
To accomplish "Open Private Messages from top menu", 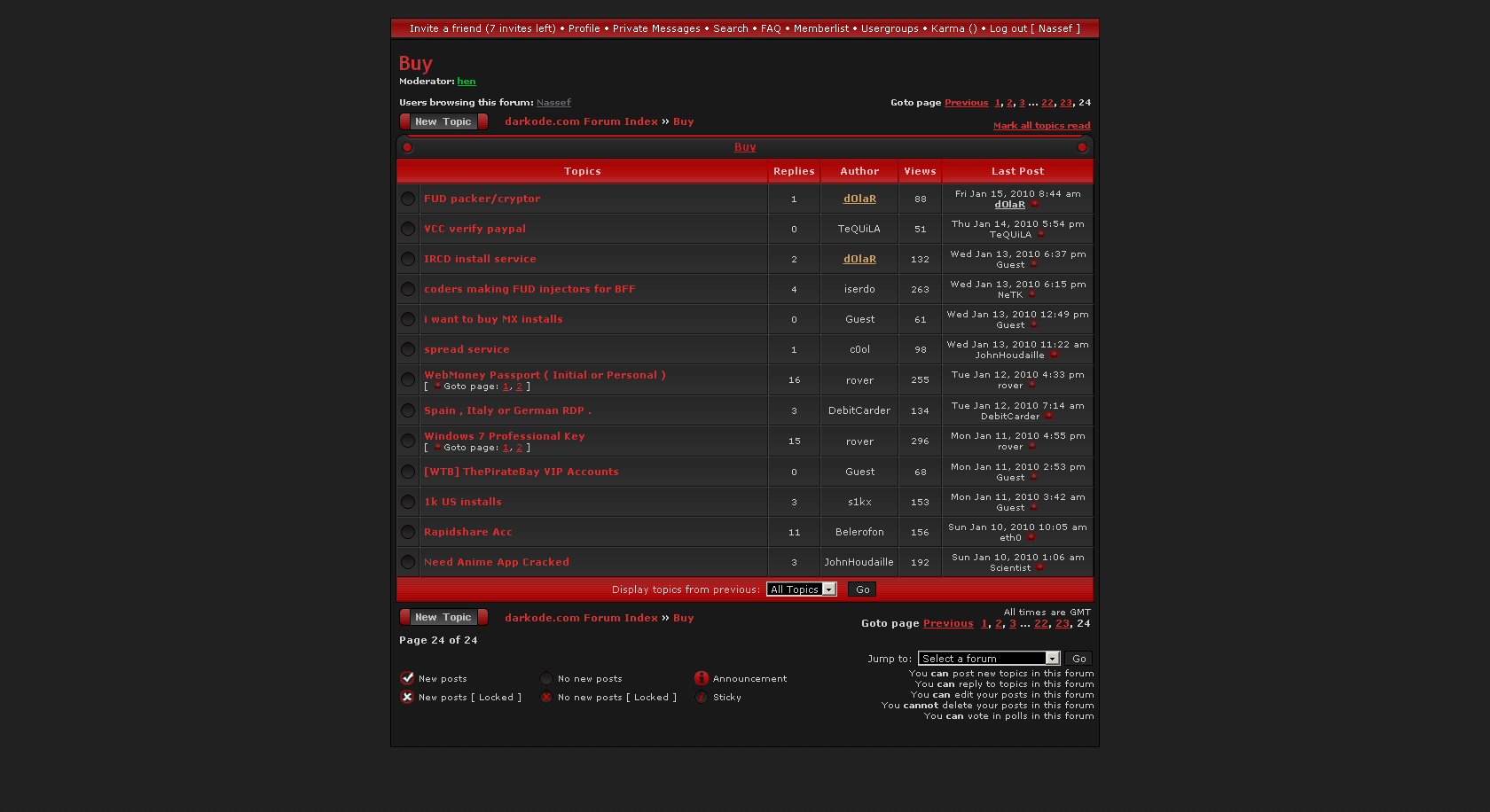I will click(656, 28).
